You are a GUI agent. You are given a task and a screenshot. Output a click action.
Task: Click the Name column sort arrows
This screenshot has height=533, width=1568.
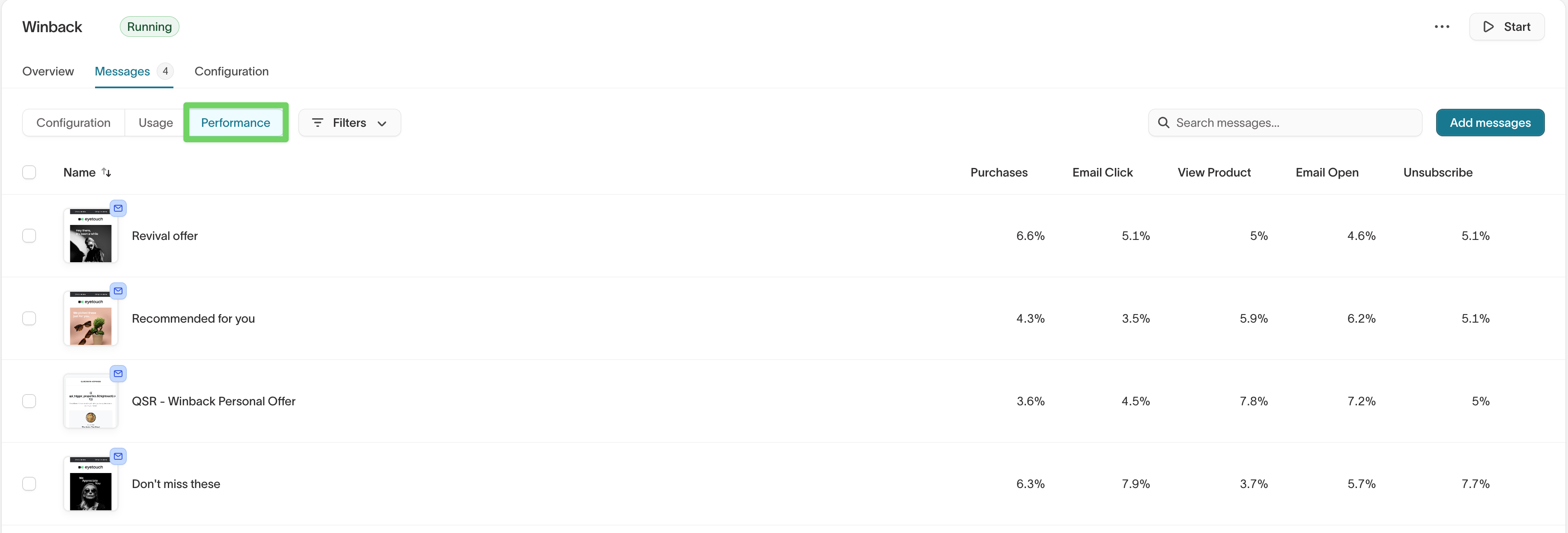click(107, 172)
